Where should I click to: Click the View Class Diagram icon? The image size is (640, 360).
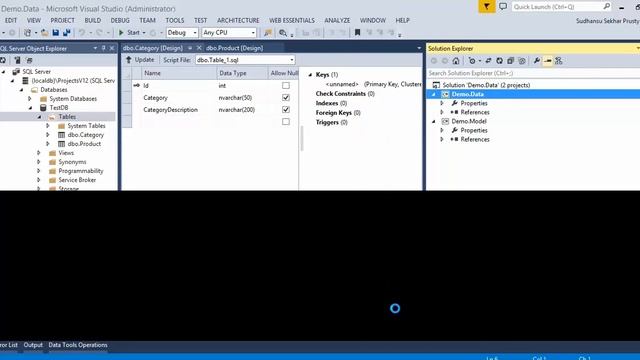(x=559, y=61)
